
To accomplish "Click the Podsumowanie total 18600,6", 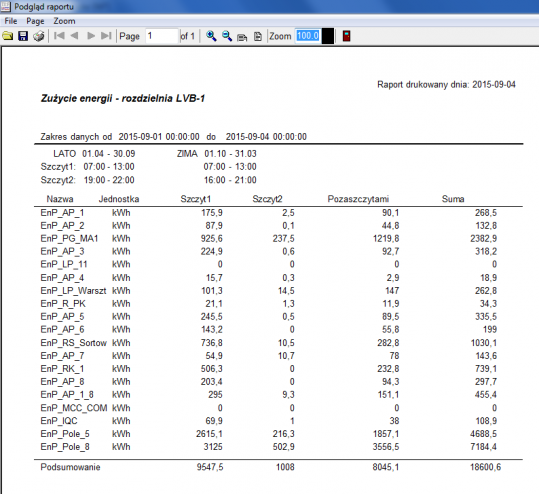I will click(485, 467).
